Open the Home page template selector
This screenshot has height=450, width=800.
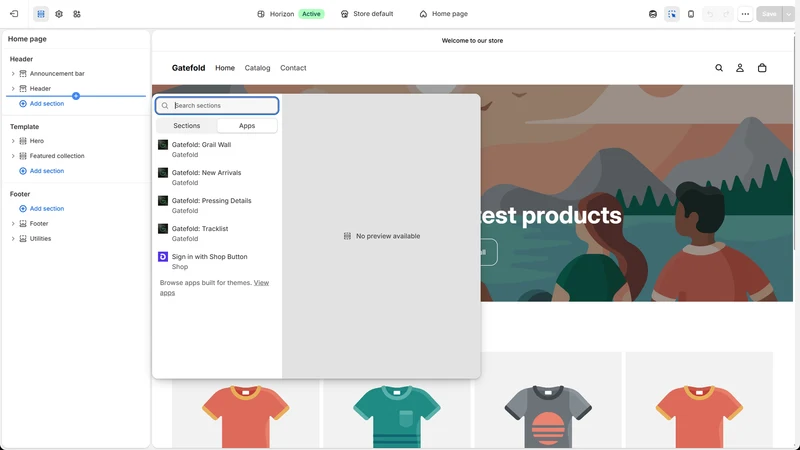tap(443, 14)
